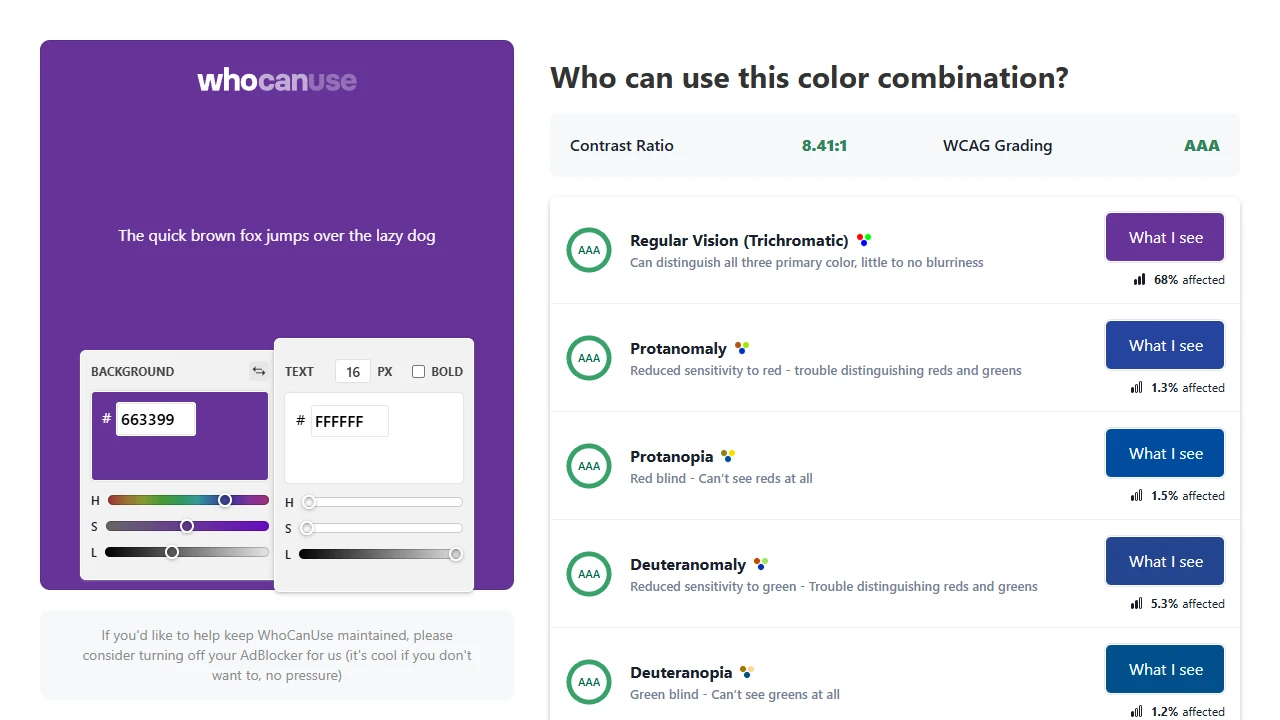Screen dimensions: 1280x720
Task: Click What I see for Regular Vision
Action: click(x=1164, y=237)
